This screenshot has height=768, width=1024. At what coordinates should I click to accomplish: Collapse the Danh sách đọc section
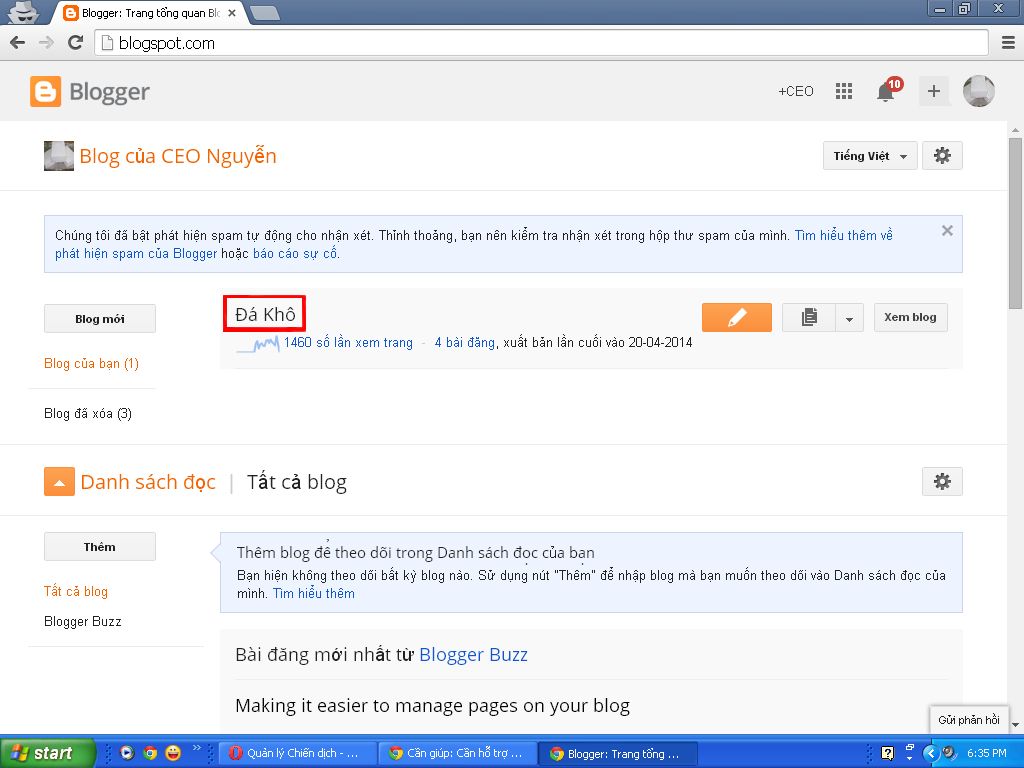tap(59, 482)
